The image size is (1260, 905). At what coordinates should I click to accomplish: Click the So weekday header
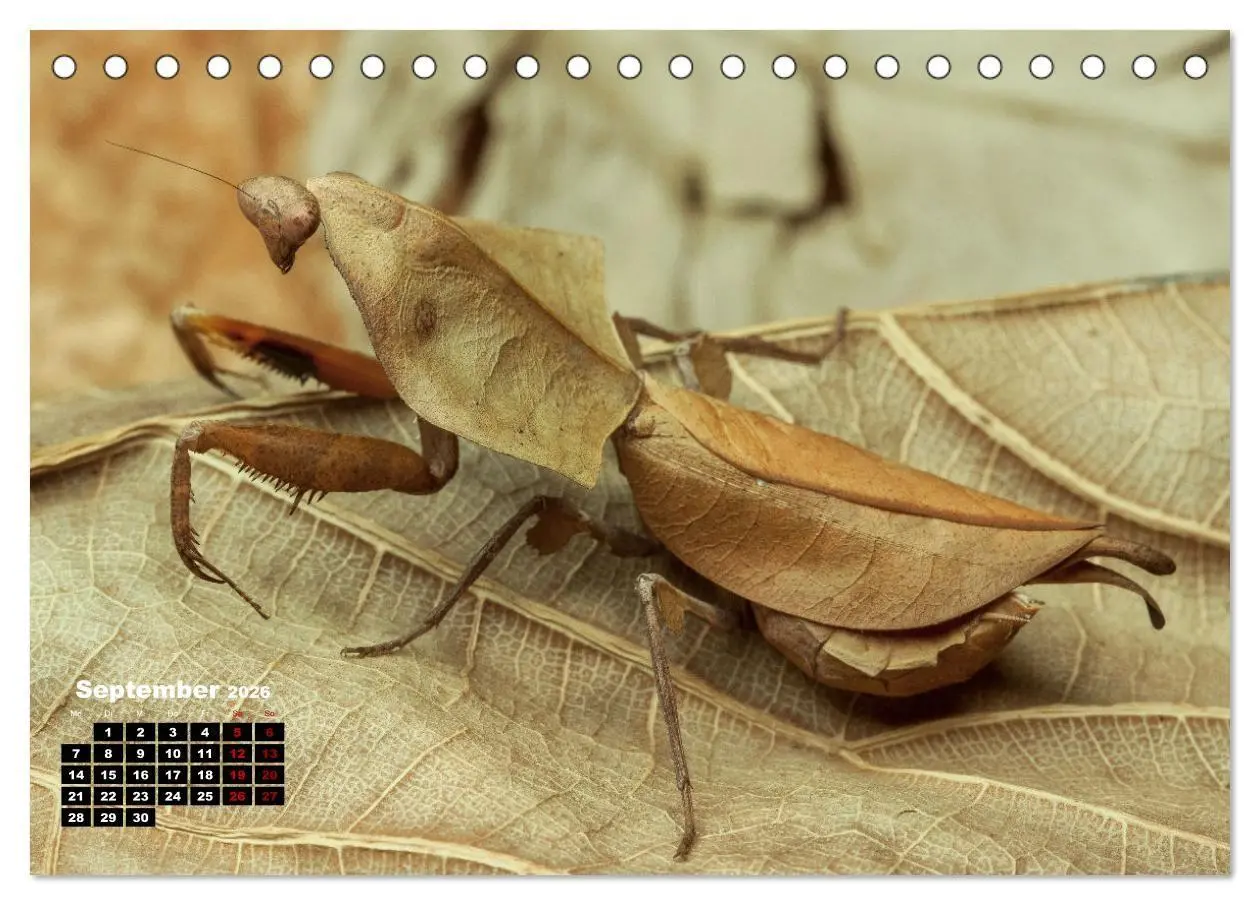(269, 714)
